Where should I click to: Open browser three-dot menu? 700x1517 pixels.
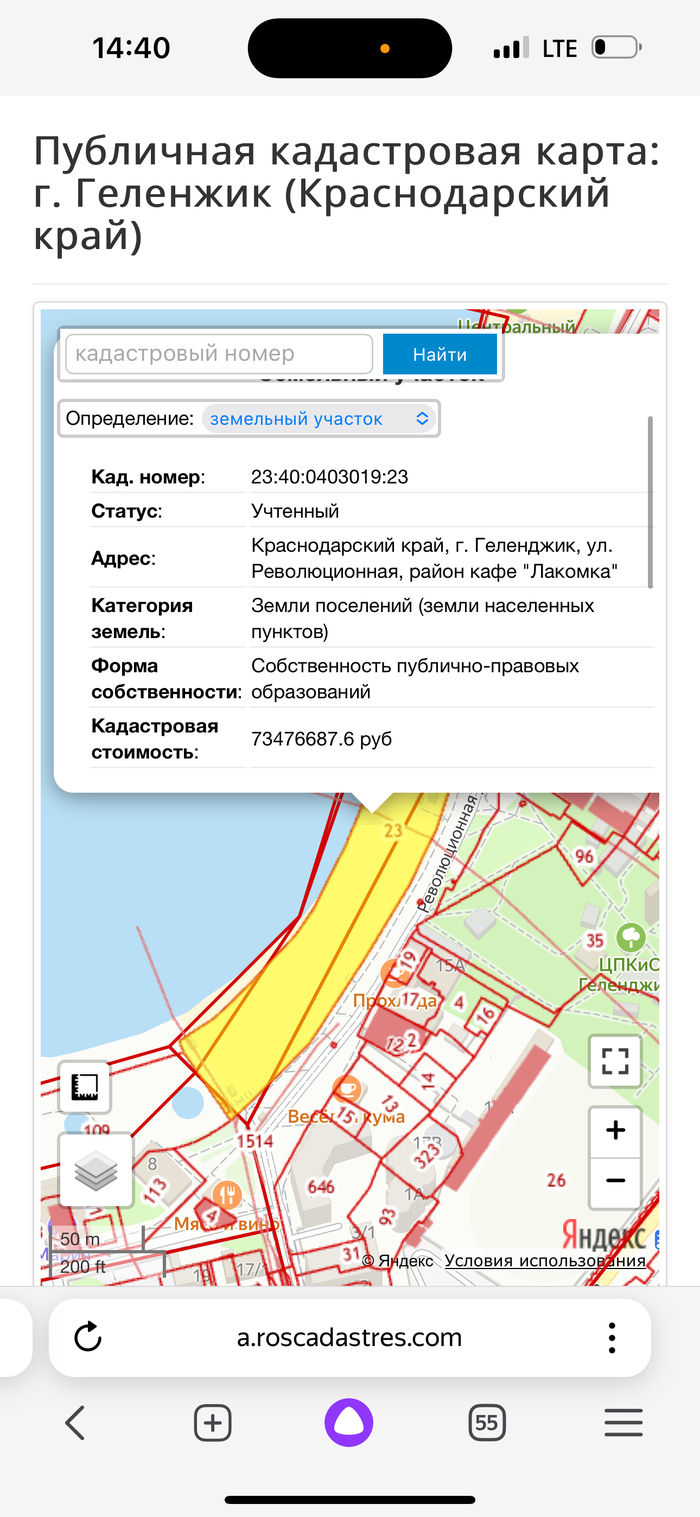pos(611,1337)
